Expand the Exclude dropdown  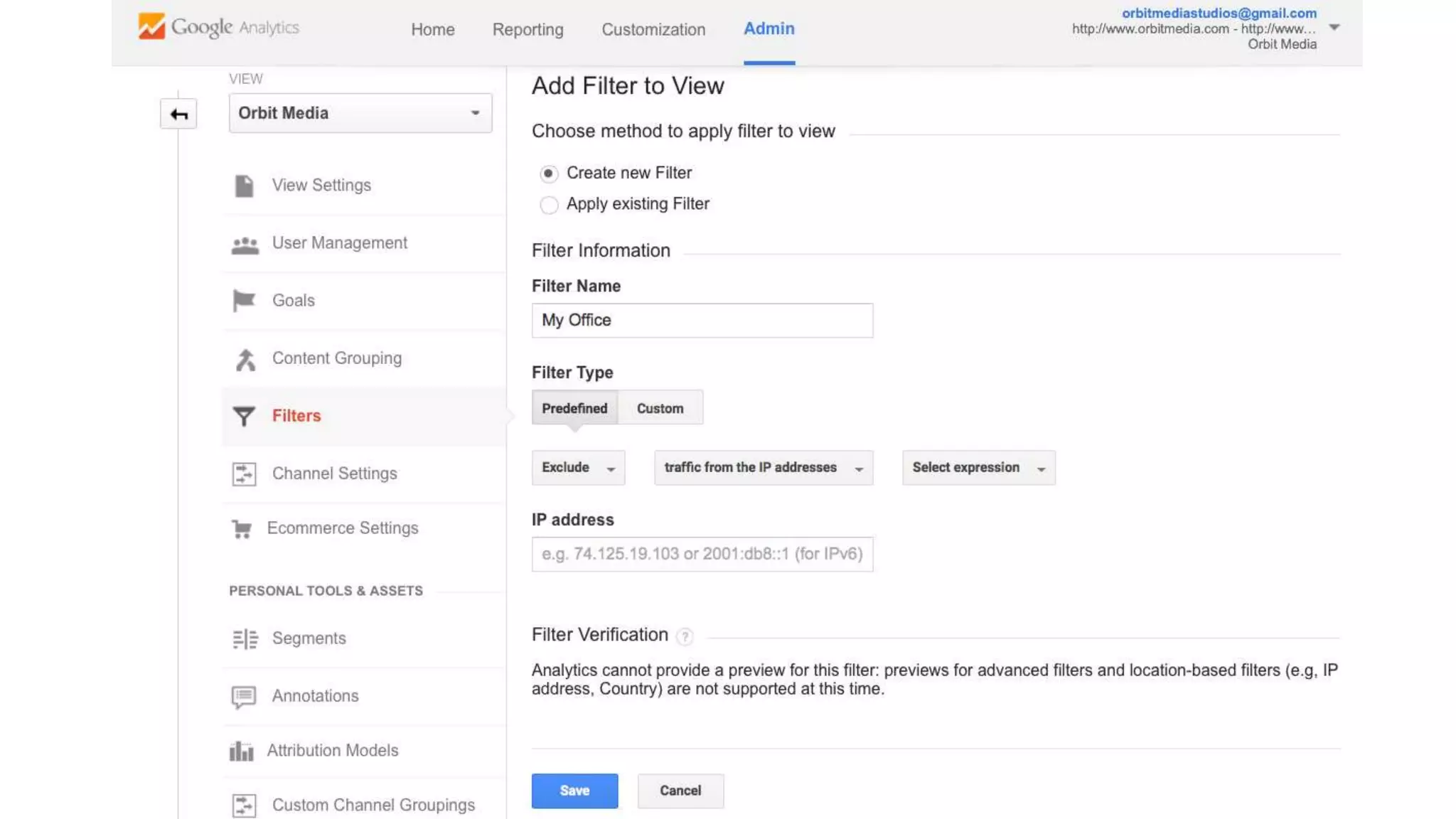pyautogui.click(x=578, y=468)
